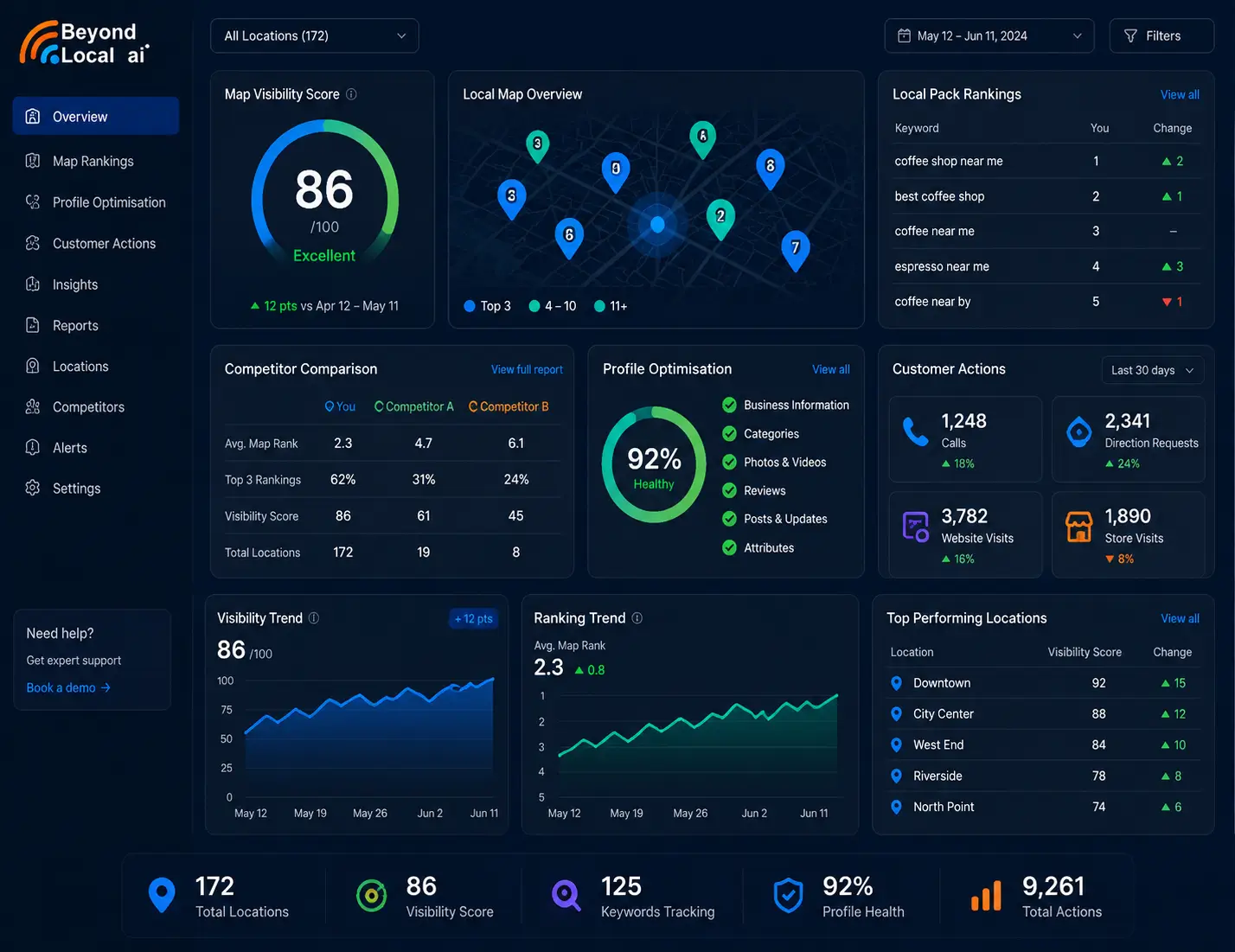Screen dimensions: 1235x952
Task: Click the Visibility Trend chart area
Action: click(x=369, y=737)
